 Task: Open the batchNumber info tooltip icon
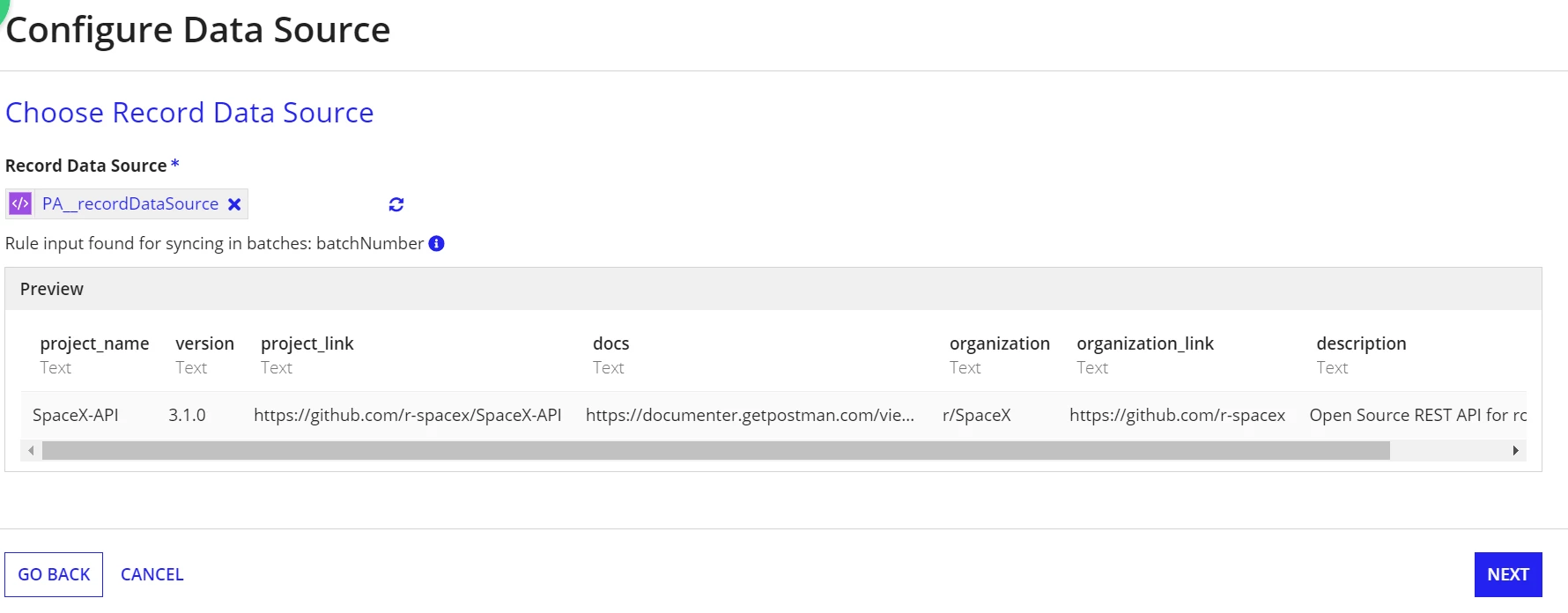click(x=436, y=243)
